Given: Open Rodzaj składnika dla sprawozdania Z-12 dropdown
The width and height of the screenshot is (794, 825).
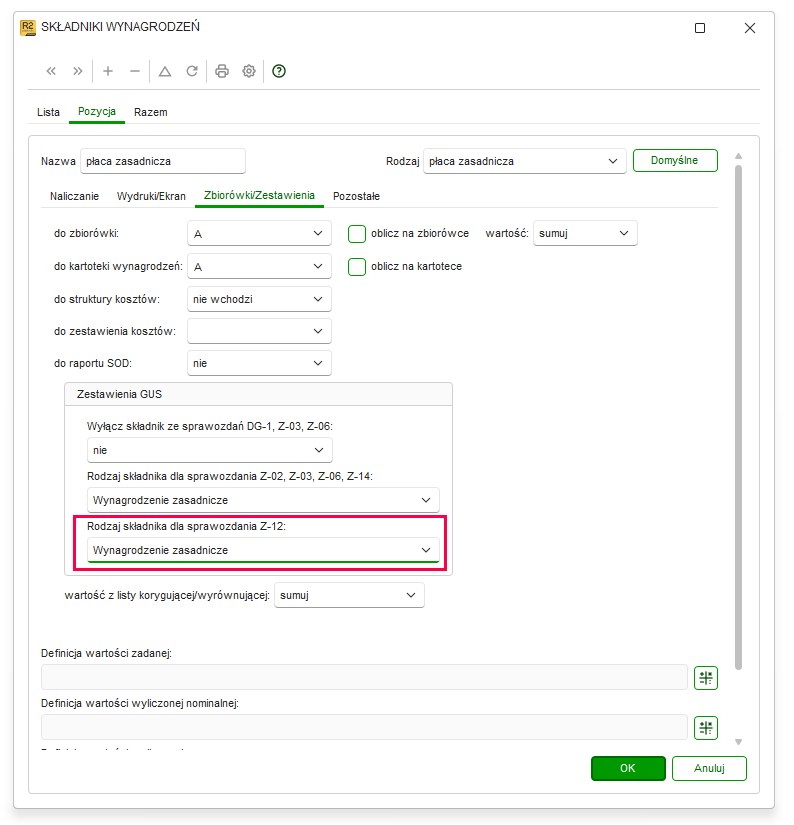Looking at the screenshot, I should coord(263,550).
